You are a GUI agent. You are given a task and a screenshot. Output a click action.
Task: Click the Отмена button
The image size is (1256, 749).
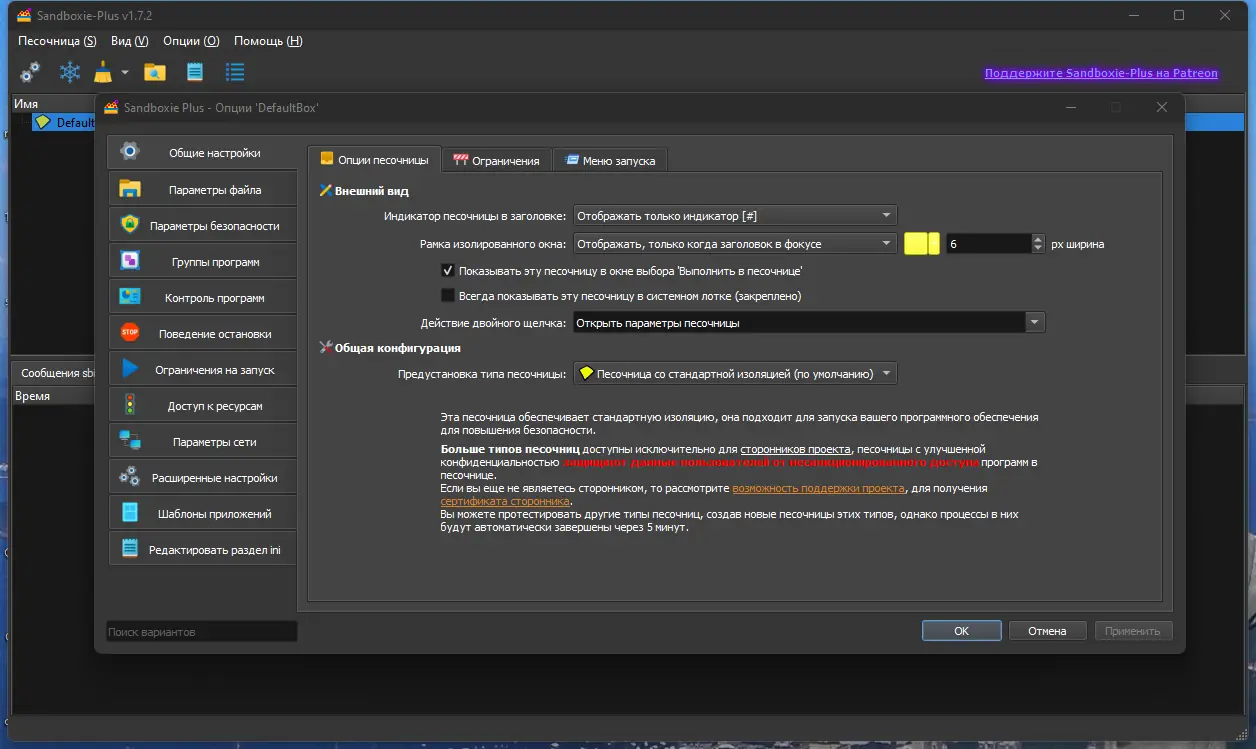pos(1048,631)
